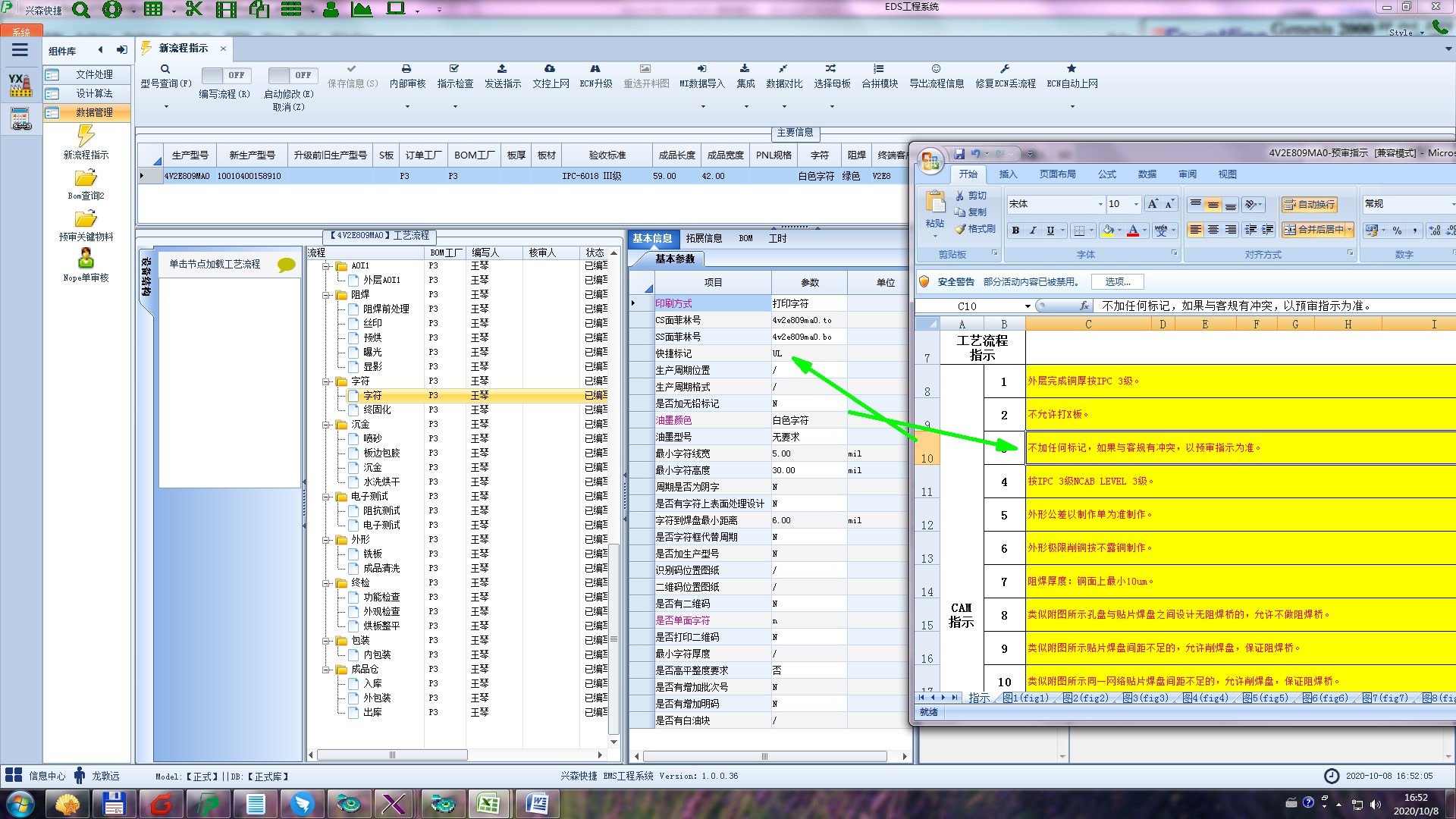Screen dimensions: 1456x819
Task: Open the 新流程指示 lightning icon in sidebar
Action: click(x=86, y=136)
